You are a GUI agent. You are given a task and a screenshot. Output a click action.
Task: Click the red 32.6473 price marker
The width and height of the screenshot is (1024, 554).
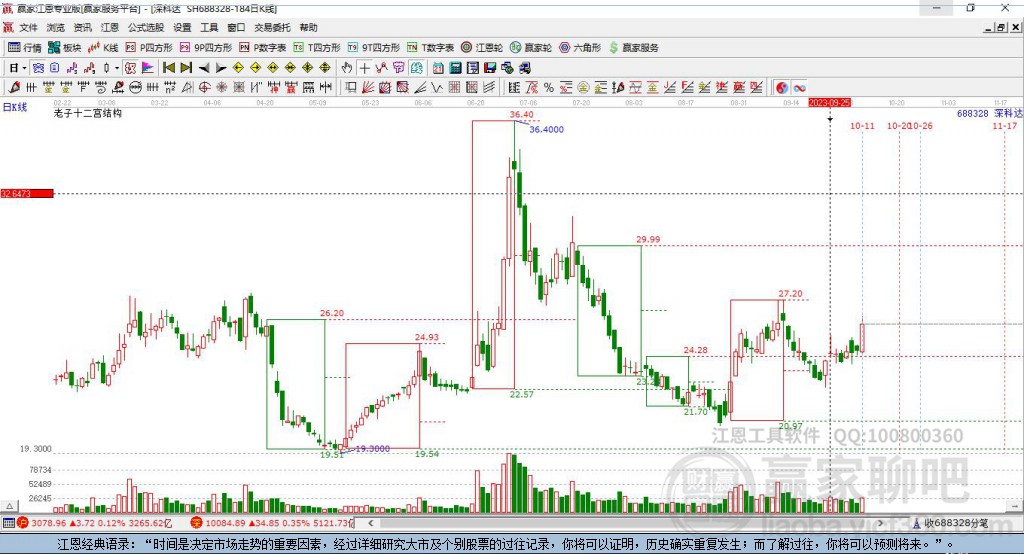[x=27, y=193]
